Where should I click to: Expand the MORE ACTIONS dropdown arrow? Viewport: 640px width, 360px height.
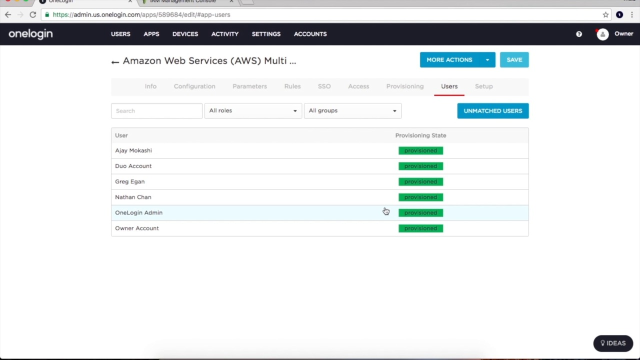pyautogui.click(x=487, y=60)
